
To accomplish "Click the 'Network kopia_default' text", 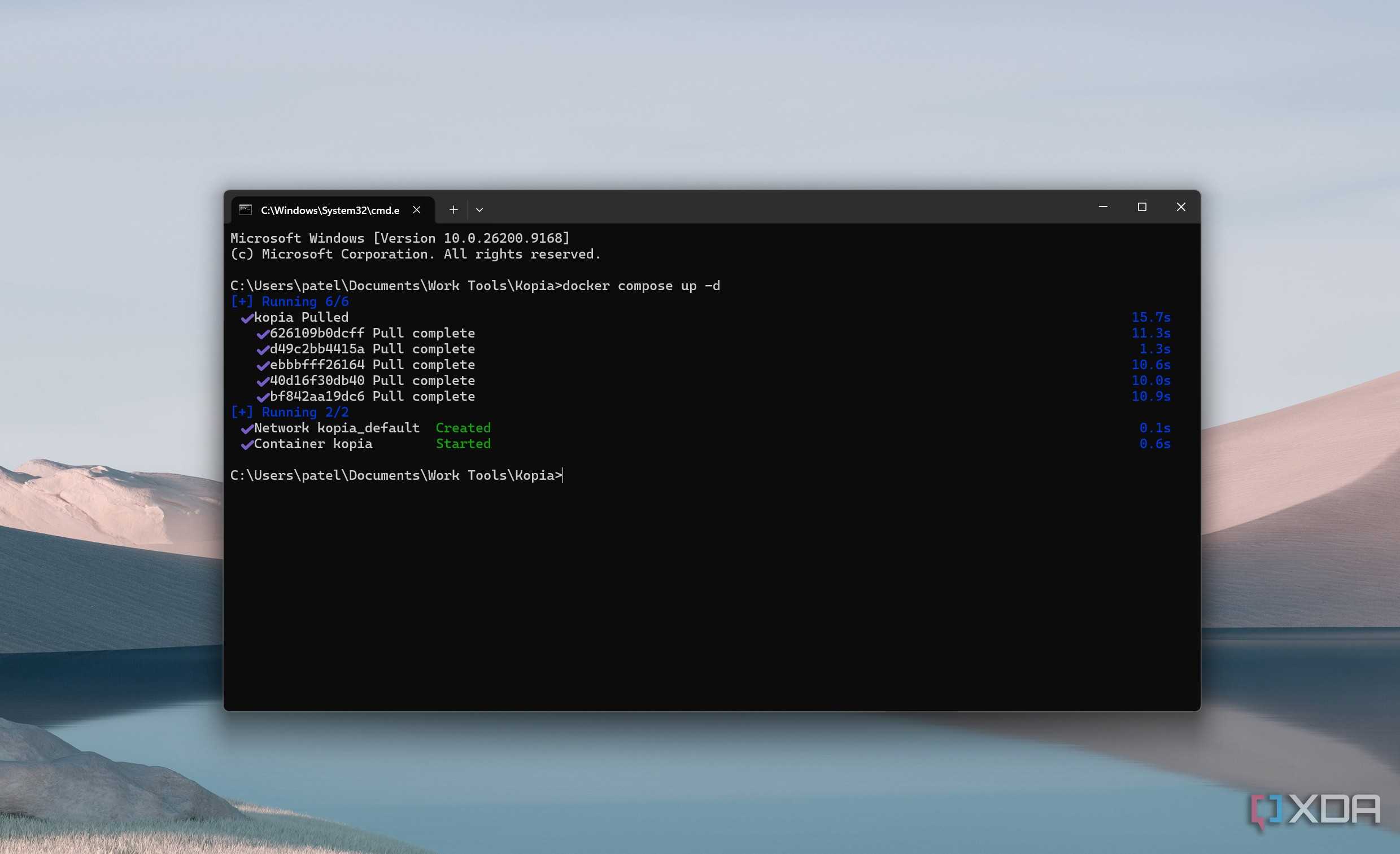I will pyautogui.click(x=337, y=428).
